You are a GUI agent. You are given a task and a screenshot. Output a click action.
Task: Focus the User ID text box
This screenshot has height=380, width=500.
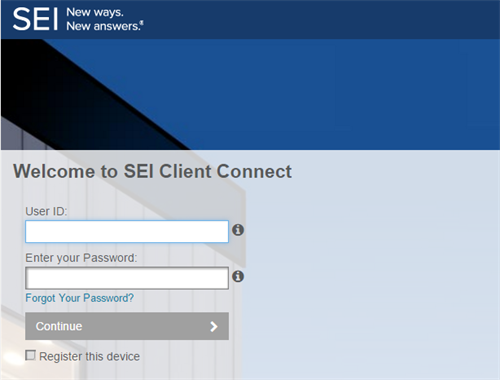pos(127,231)
